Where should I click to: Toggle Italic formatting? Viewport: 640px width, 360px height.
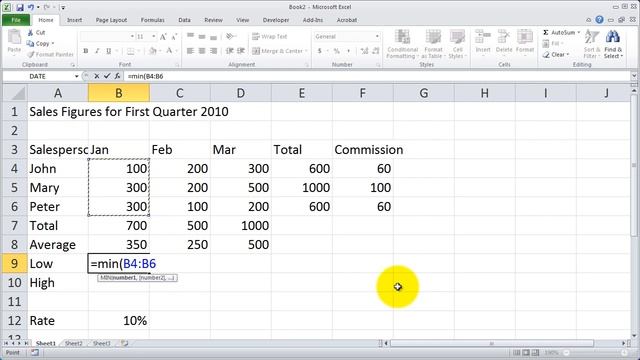[97, 51]
